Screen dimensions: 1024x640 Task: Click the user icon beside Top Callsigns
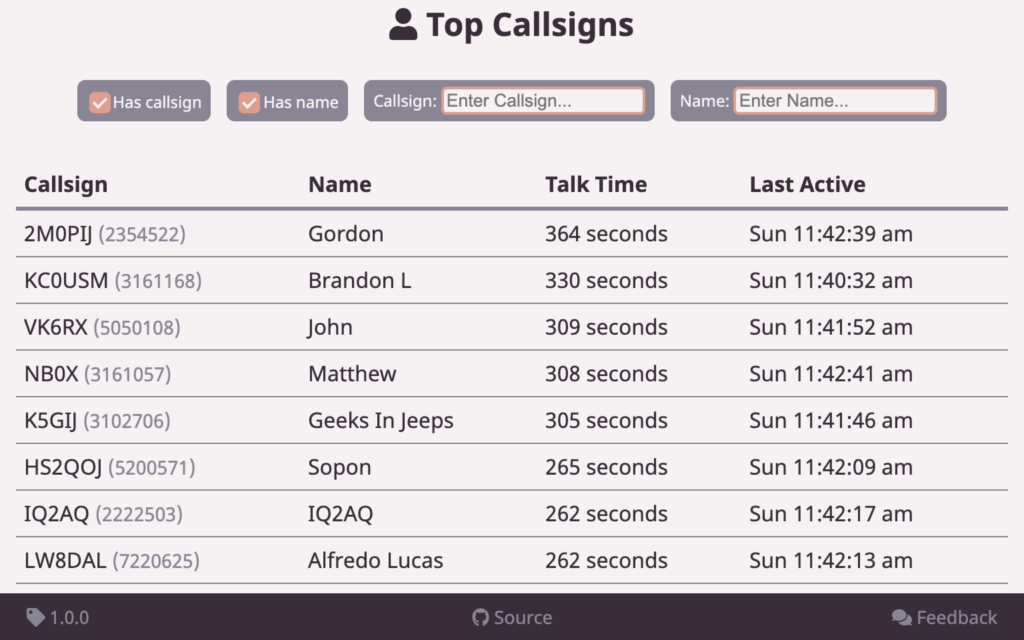pos(403,25)
